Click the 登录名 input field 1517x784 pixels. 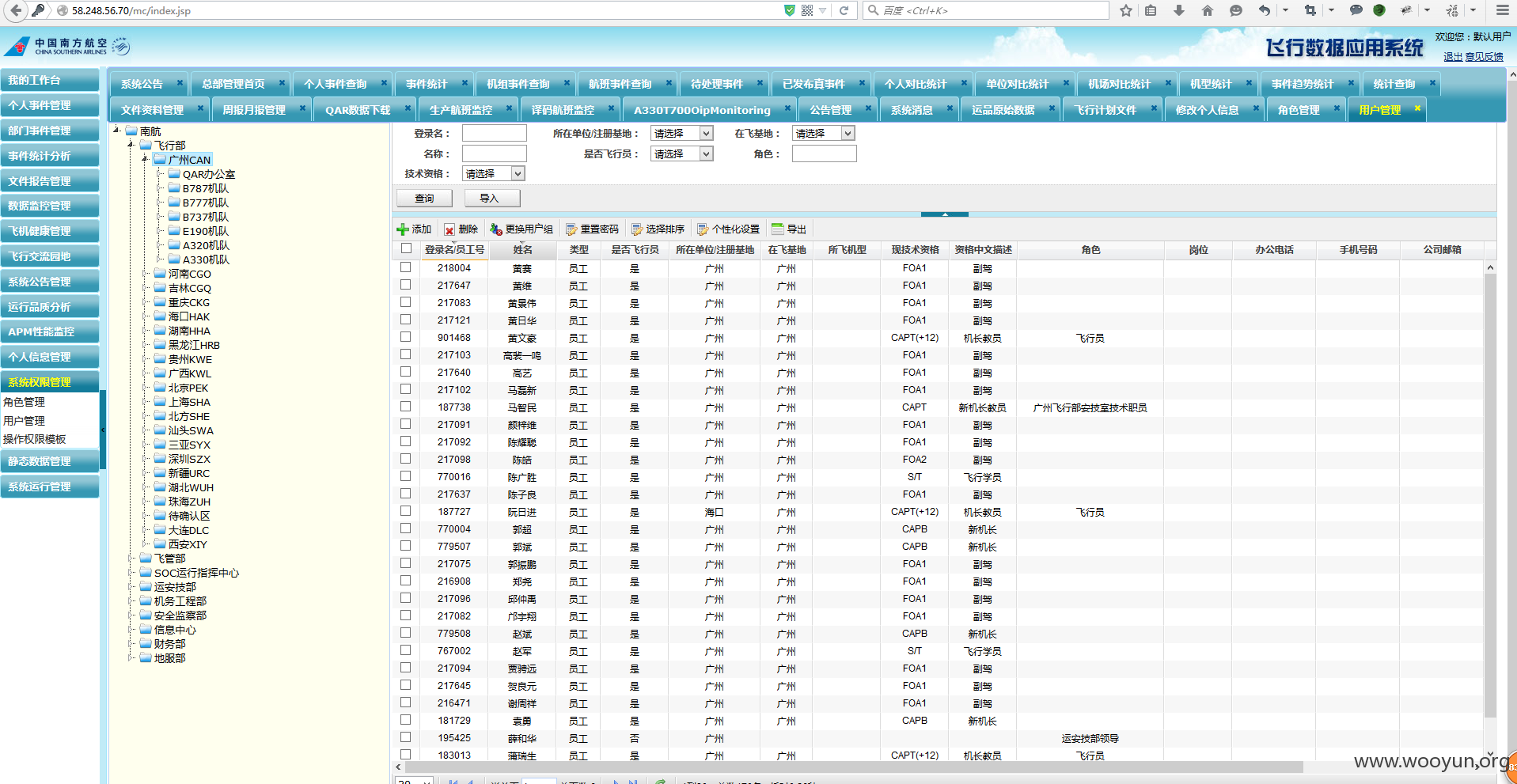tap(494, 133)
